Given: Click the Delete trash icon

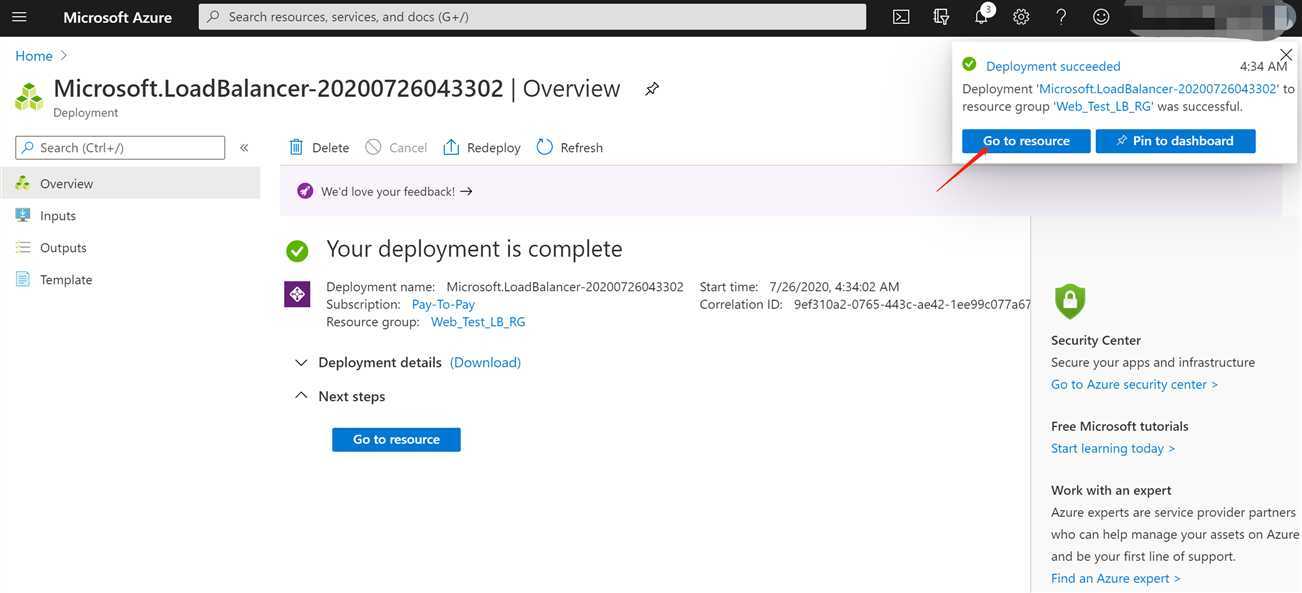Looking at the screenshot, I should coord(296,147).
